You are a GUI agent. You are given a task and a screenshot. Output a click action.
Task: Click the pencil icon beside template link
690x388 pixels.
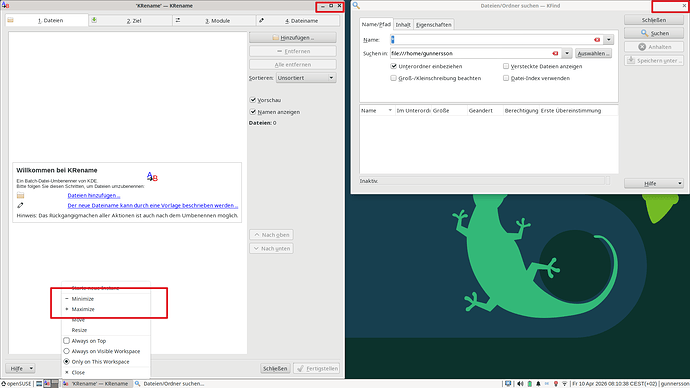point(20,205)
